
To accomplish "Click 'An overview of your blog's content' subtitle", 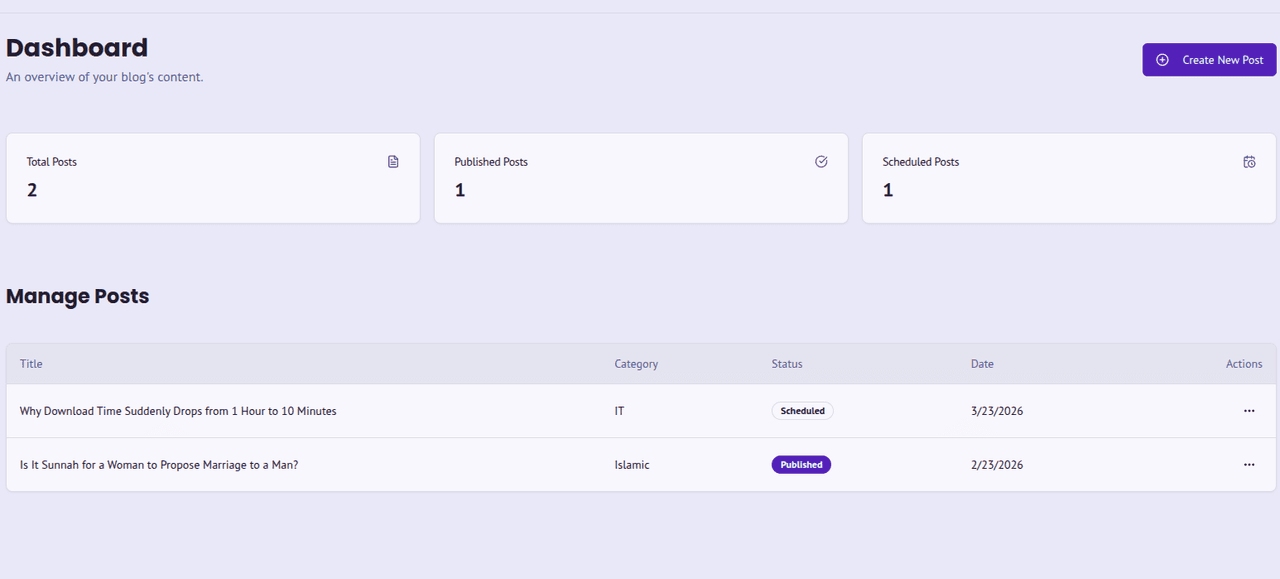I will click(x=105, y=77).
